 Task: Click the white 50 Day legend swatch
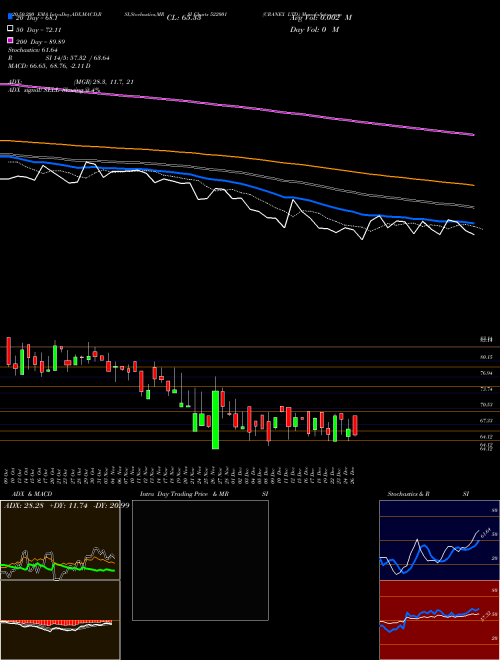coord(10,29)
